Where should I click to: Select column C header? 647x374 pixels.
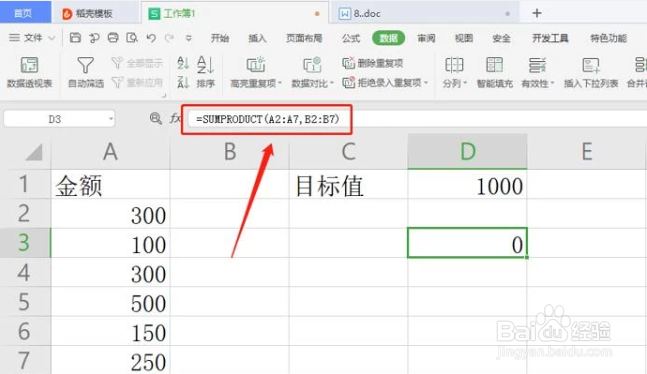pos(348,151)
